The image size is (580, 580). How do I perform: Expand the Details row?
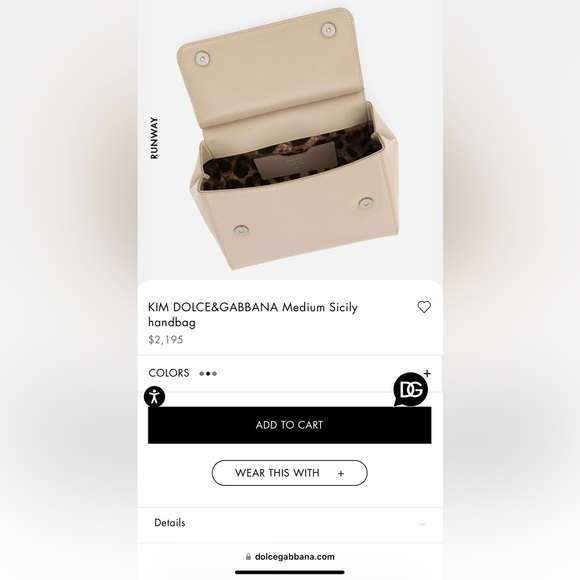[x=290, y=525]
